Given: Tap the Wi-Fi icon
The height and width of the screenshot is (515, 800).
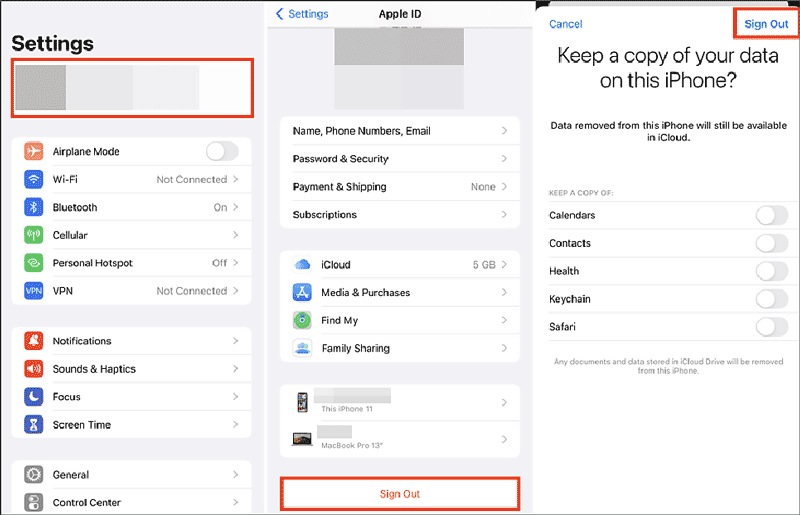Looking at the screenshot, I should [x=34, y=179].
